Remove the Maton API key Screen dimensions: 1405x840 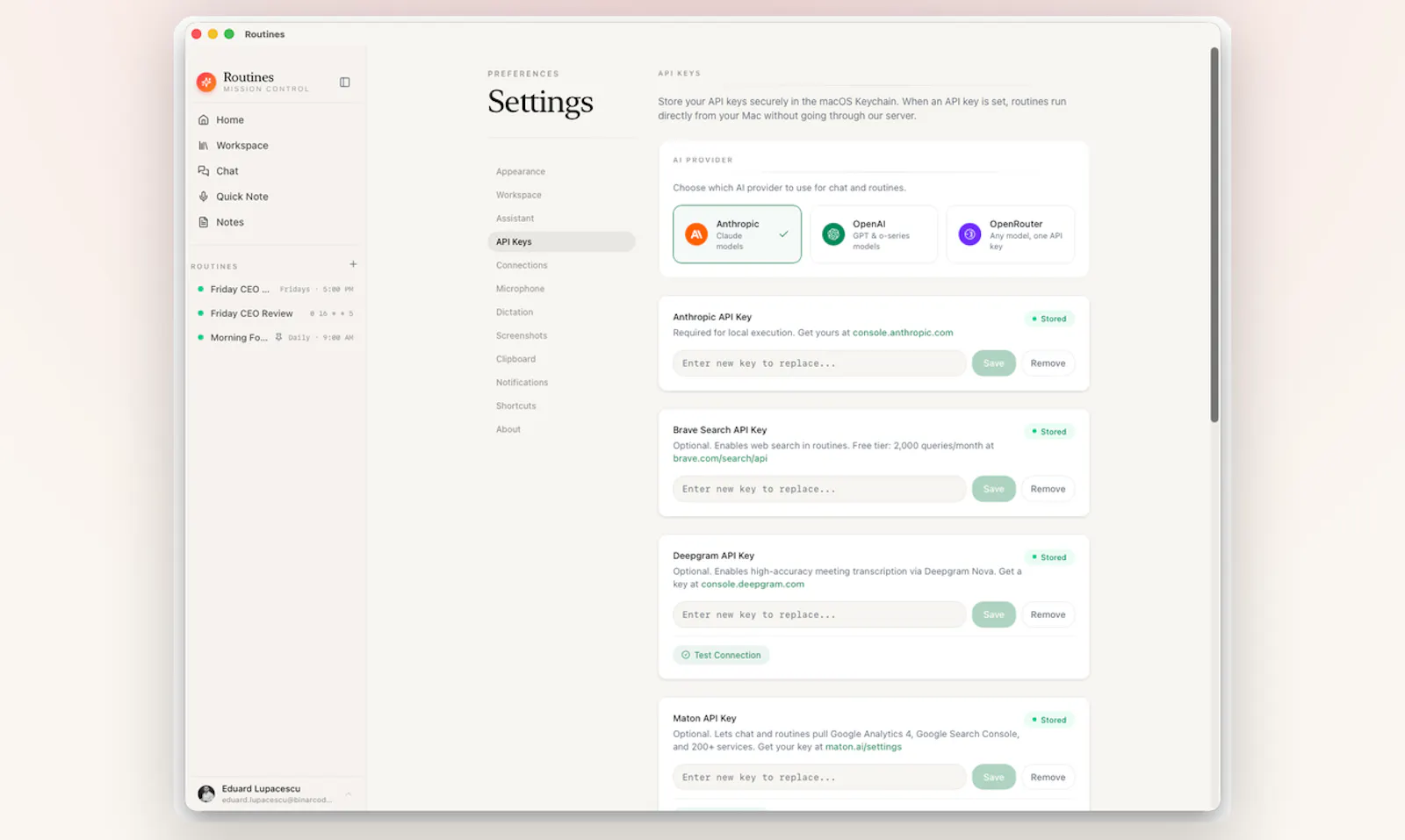(1048, 778)
